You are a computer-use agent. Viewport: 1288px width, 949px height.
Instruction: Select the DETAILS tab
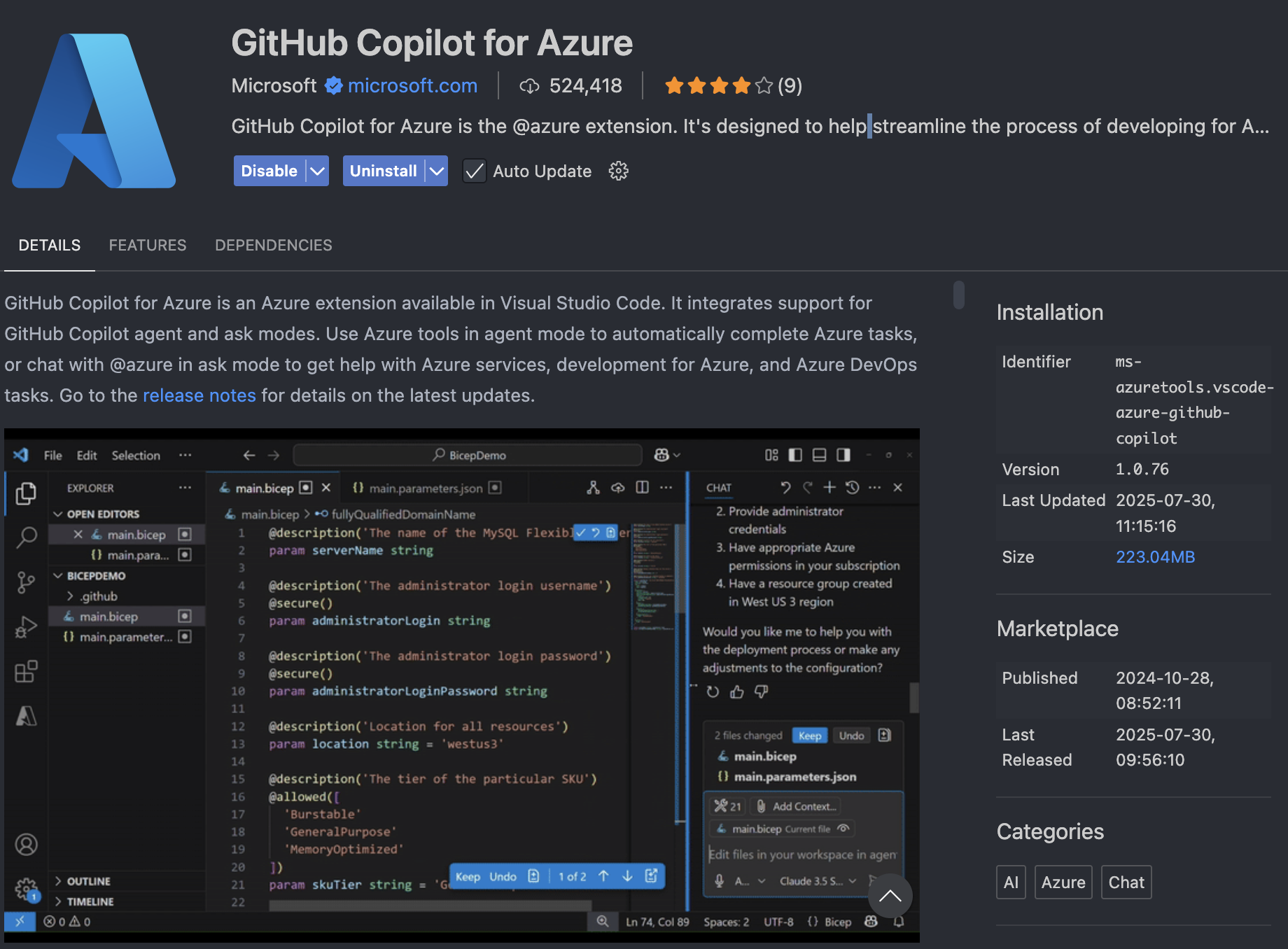point(50,245)
